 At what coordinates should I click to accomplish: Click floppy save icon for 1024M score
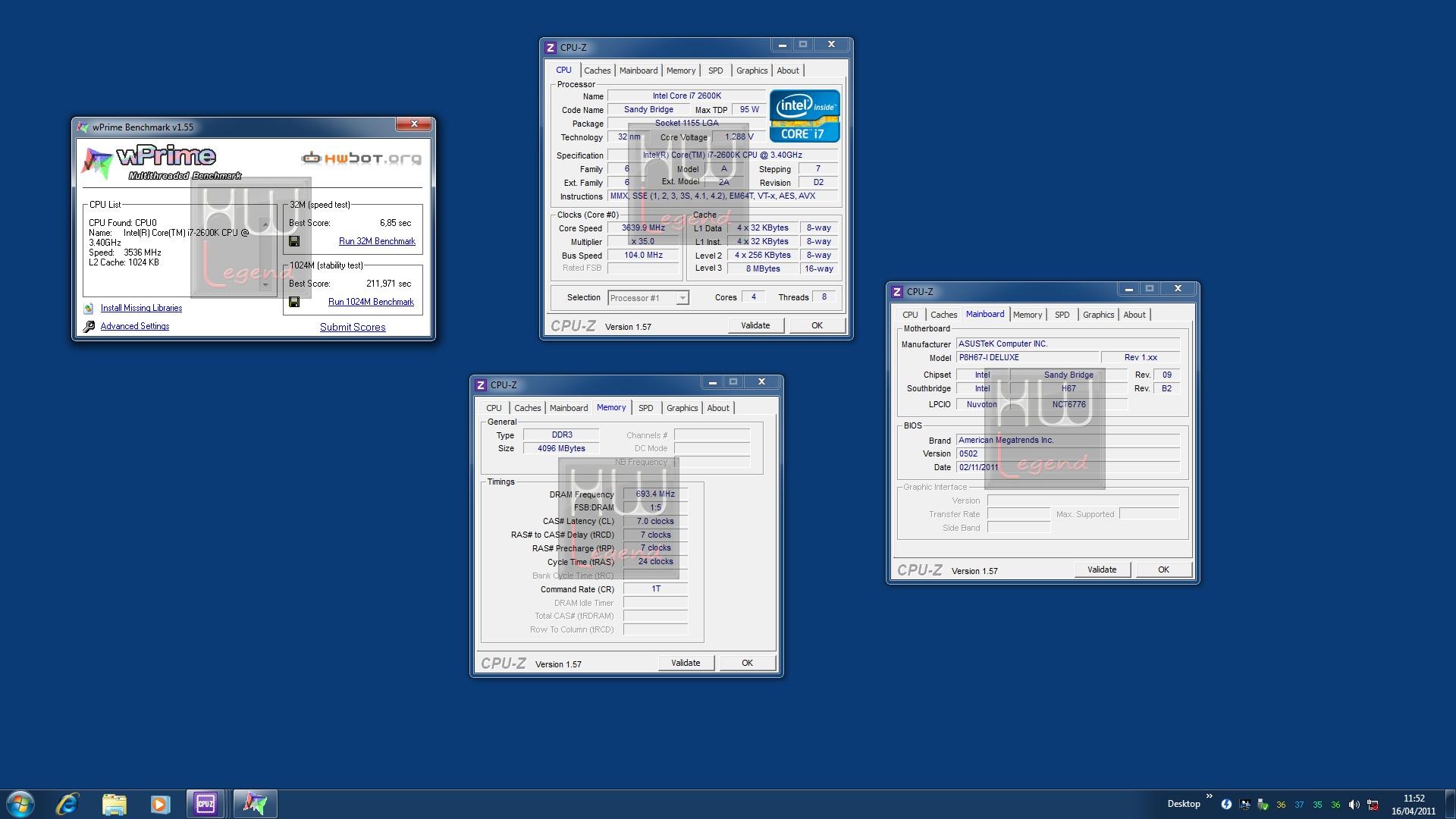294,302
